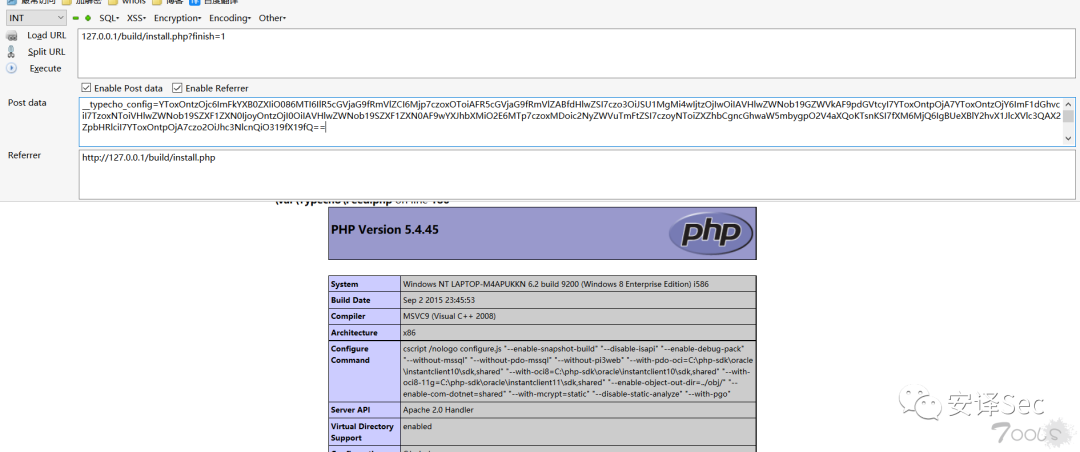Click inside the Referrer text field
1080x452 pixels.
tap(578, 174)
